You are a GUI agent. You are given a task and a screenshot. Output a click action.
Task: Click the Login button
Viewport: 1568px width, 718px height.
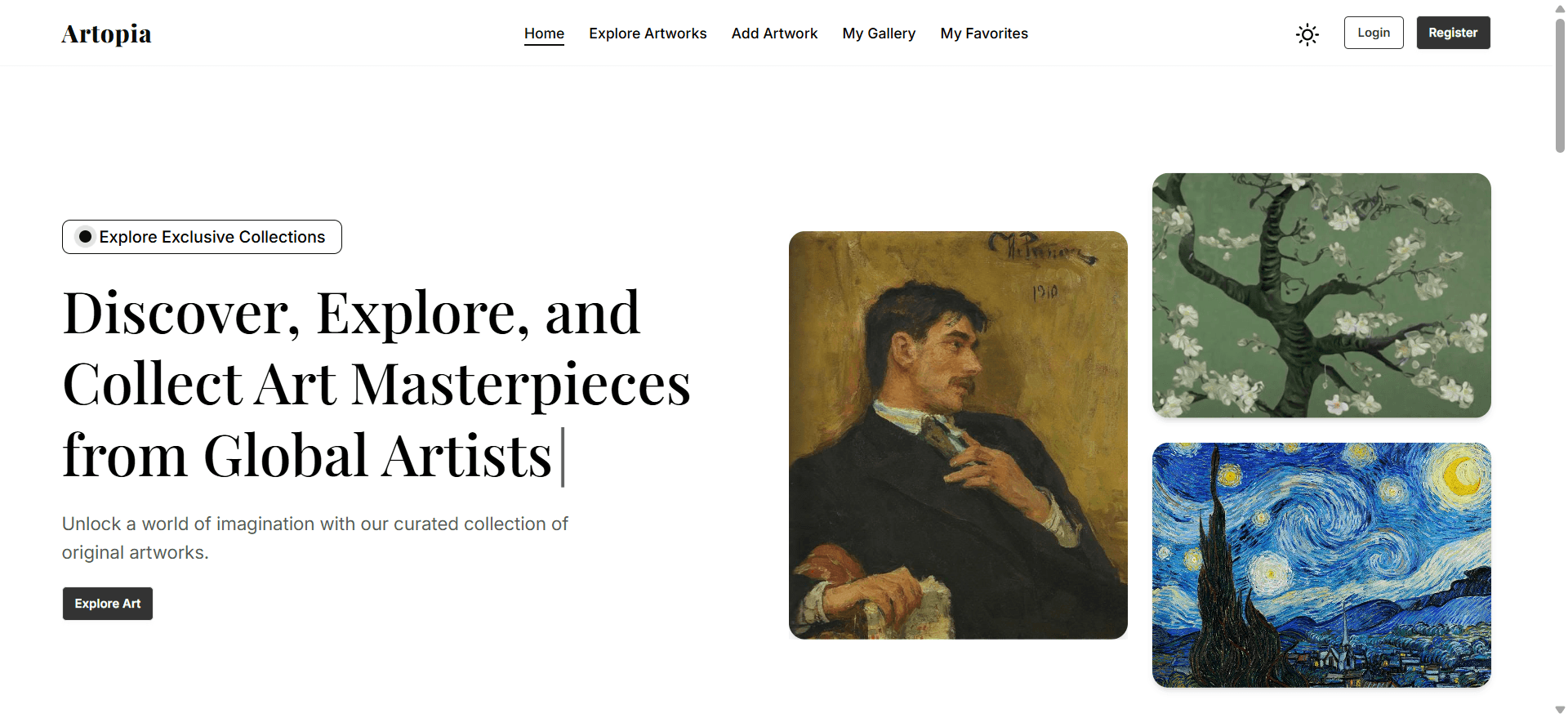(1374, 33)
